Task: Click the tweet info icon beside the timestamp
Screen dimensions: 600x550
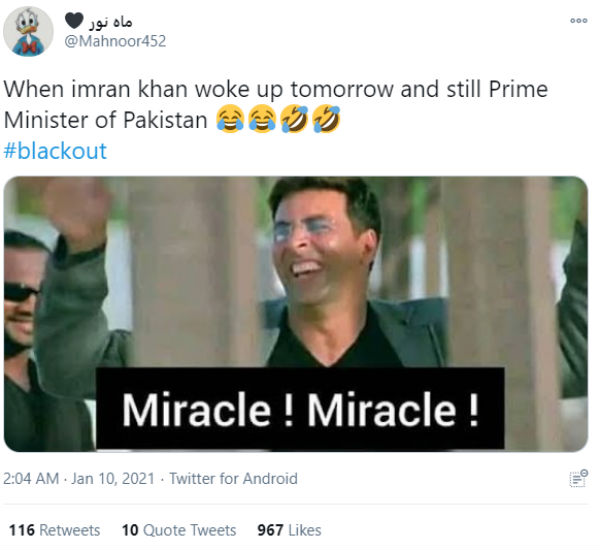Action: (577, 479)
